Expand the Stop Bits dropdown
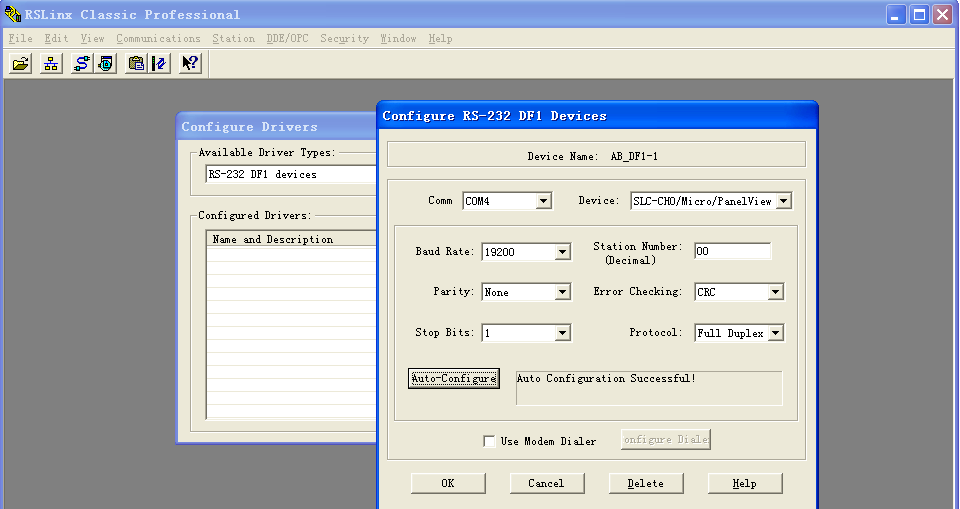 [x=562, y=333]
